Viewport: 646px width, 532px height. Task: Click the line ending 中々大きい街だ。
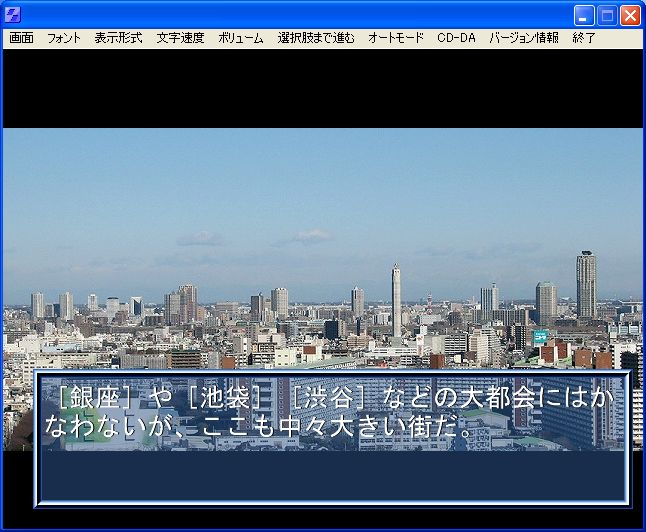pyautogui.click(x=259, y=427)
